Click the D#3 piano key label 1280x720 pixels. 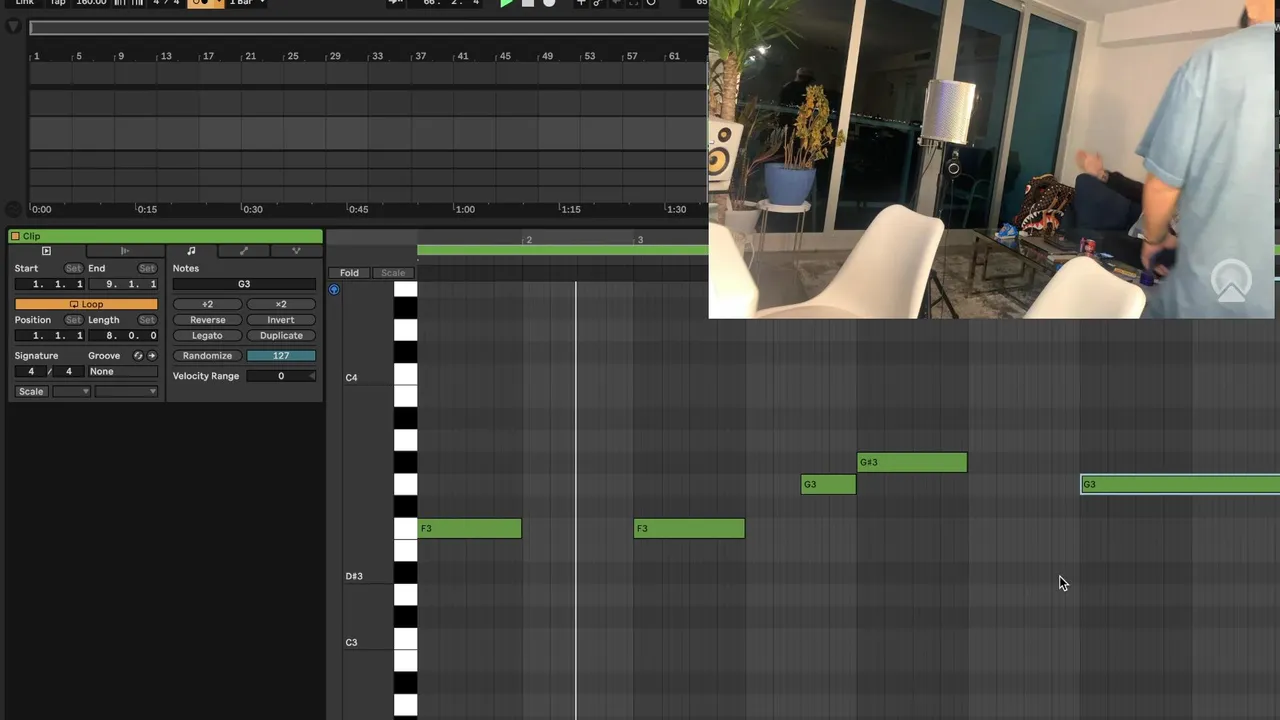tap(354, 576)
